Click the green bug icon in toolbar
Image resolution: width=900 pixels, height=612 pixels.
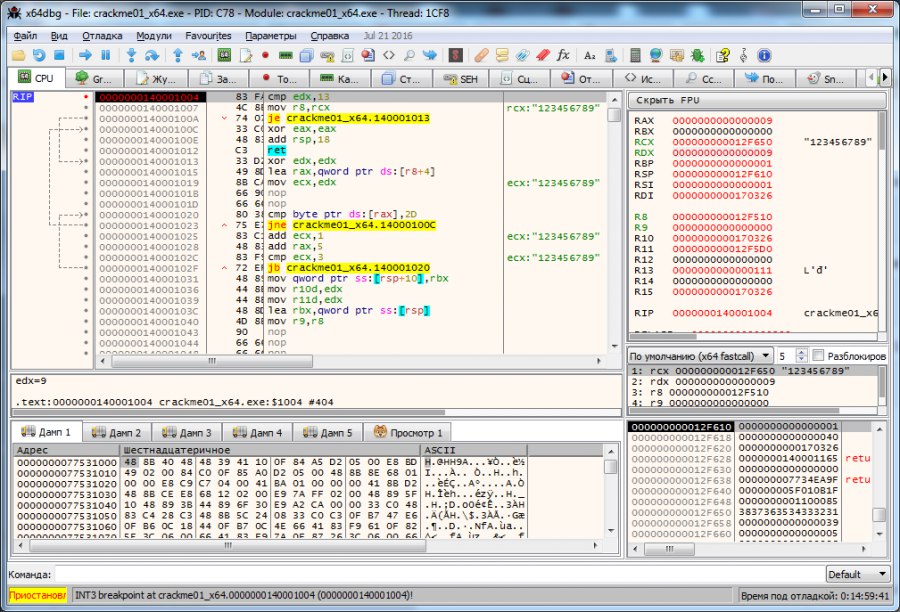click(696, 55)
